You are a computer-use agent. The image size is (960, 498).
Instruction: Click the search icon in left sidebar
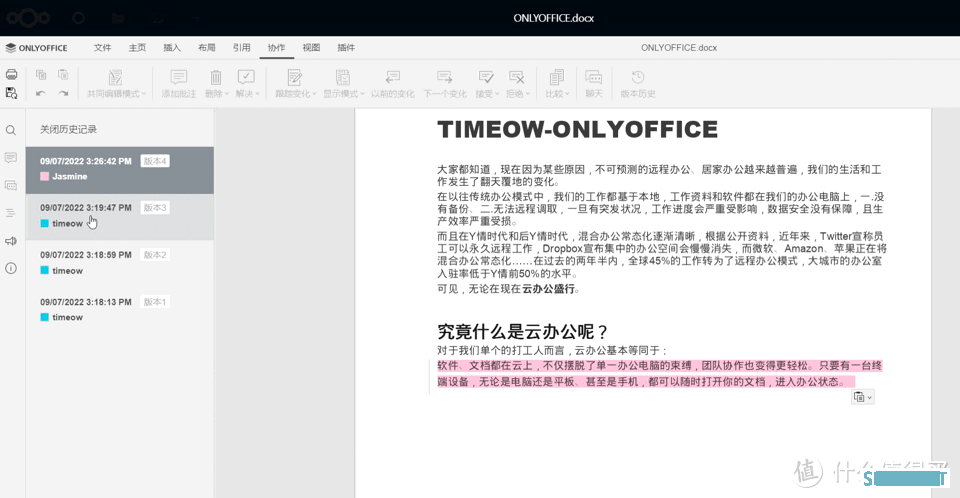tap(11, 131)
